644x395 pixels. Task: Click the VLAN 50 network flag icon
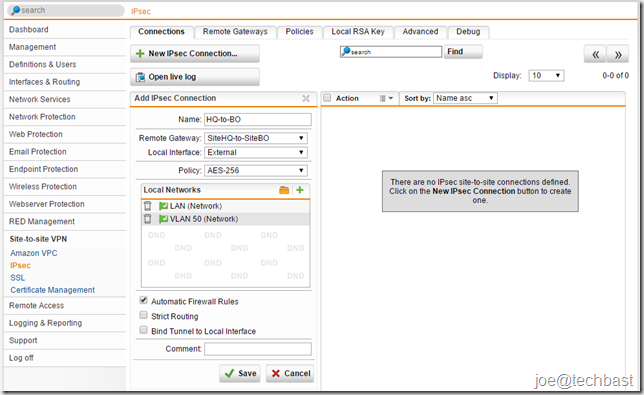coord(163,219)
